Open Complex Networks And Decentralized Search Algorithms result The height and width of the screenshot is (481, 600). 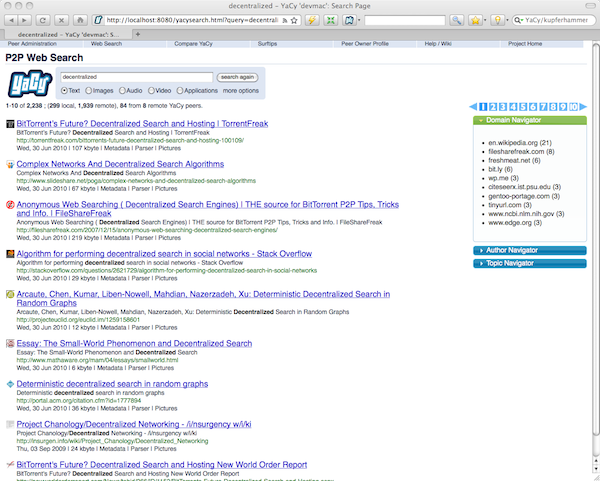click(x=120, y=164)
